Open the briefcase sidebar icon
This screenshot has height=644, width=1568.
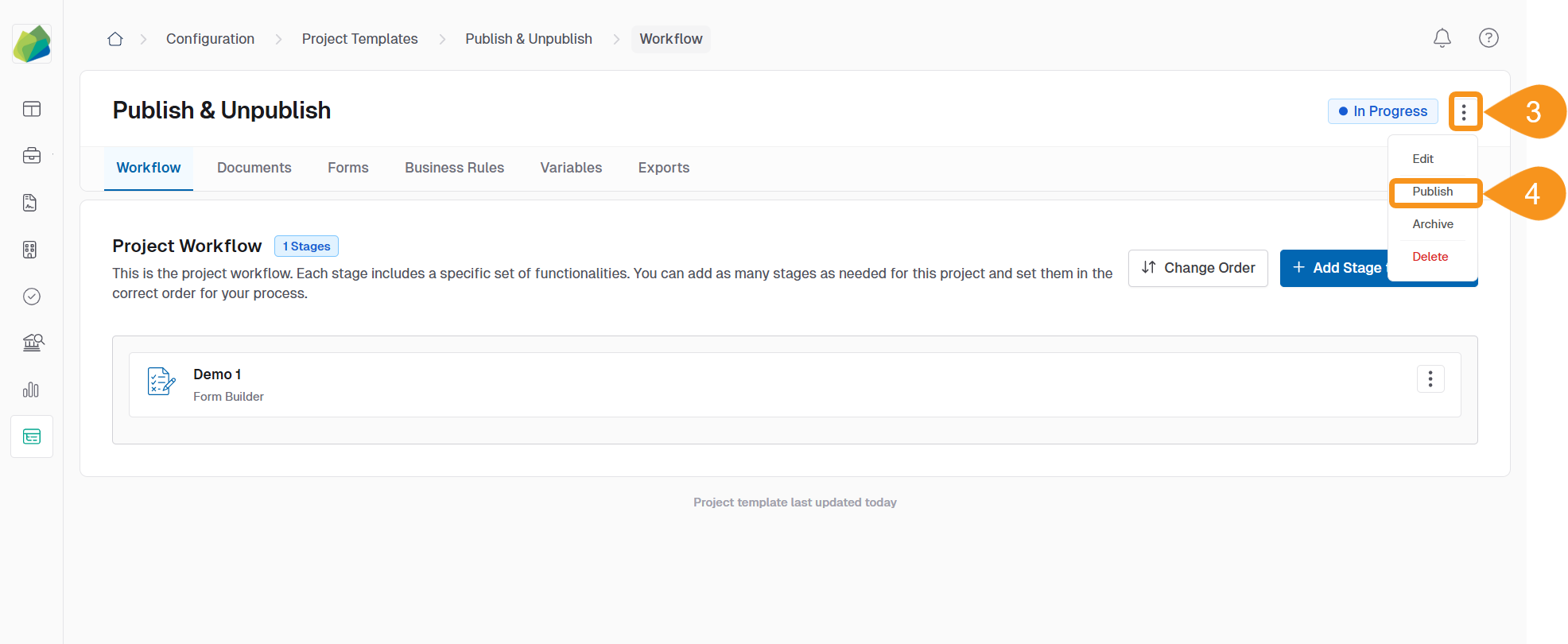coord(32,156)
